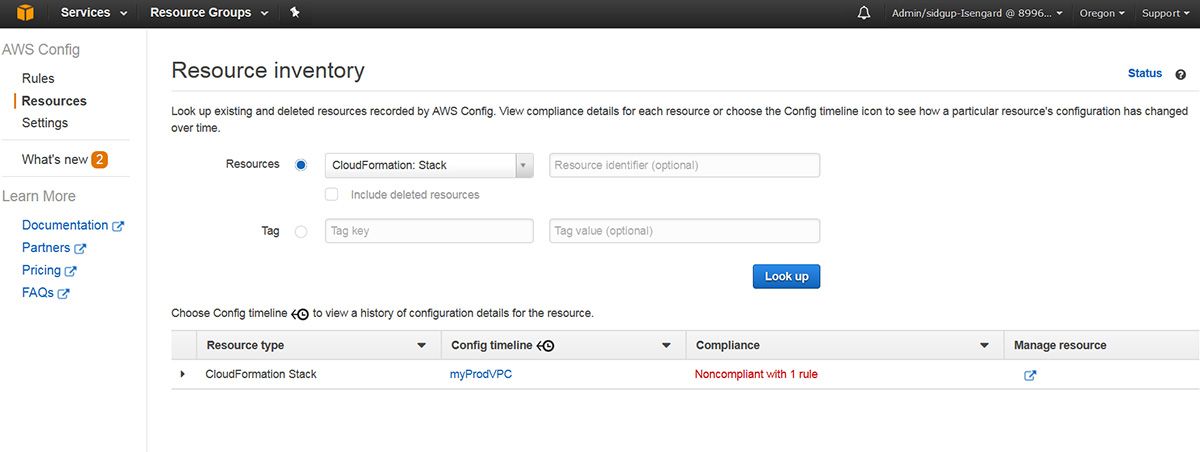Go to Rules in the sidebar

tap(38, 78)
